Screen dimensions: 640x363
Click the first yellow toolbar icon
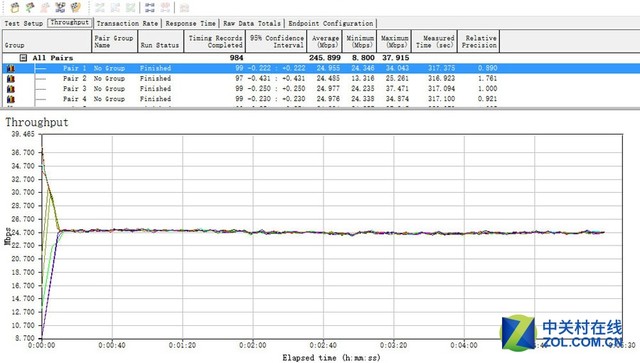[x=15, y=7]
